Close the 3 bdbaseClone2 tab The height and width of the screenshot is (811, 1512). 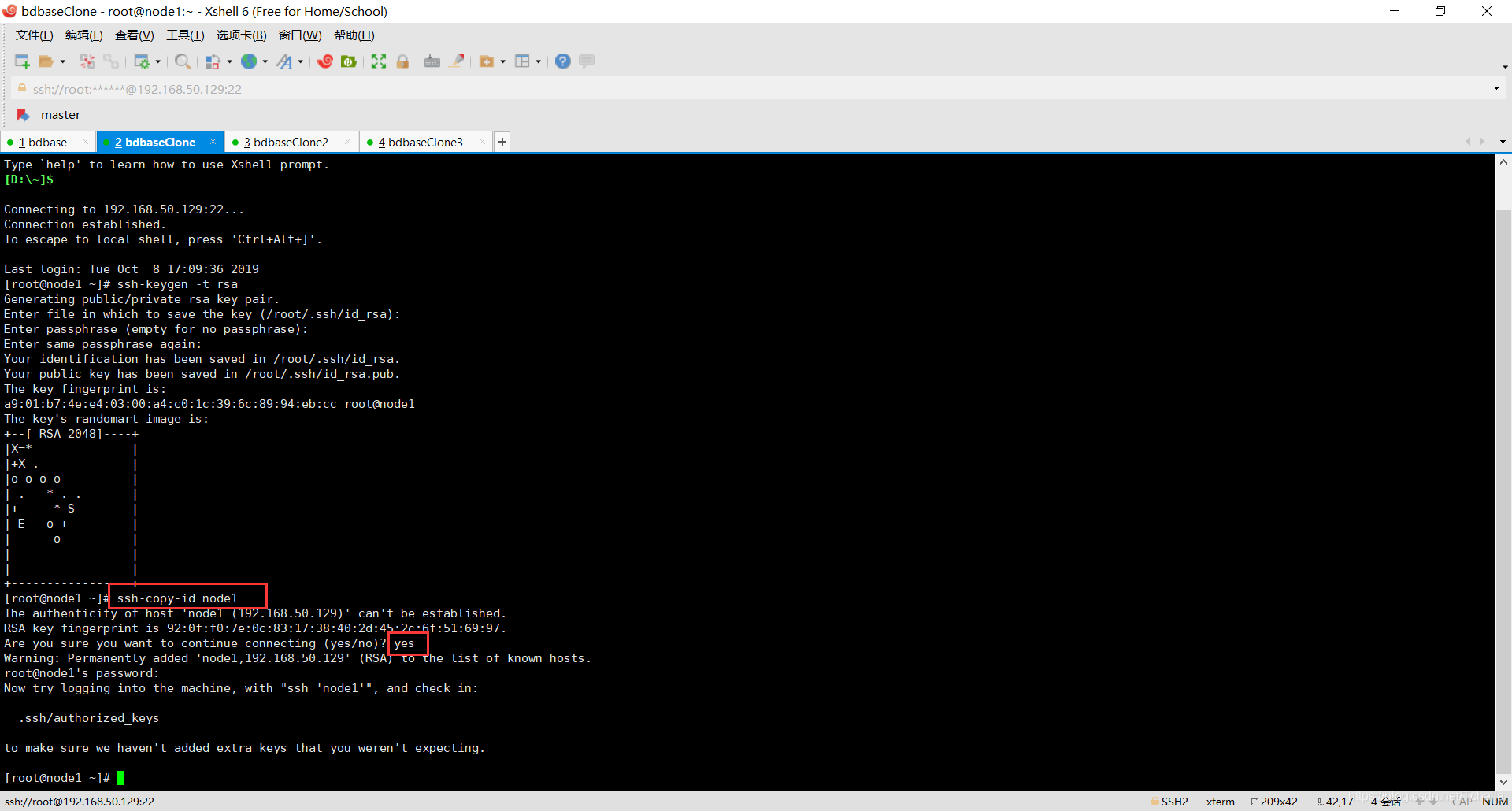pos(347,142)
